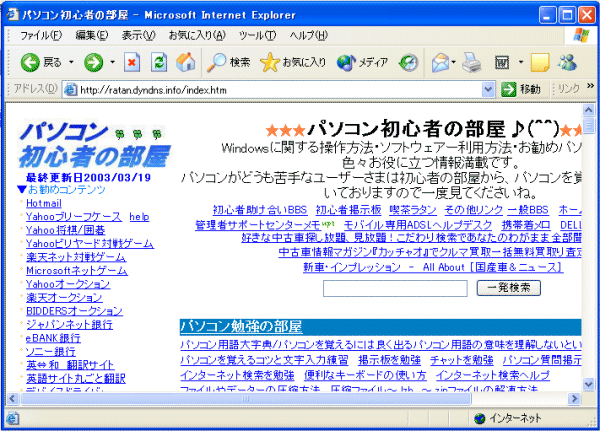Screen dimensions: 600x431
Task: Open the 初心者助け合いBBS link
Action: pyautogui.click(x=260, y=210)
